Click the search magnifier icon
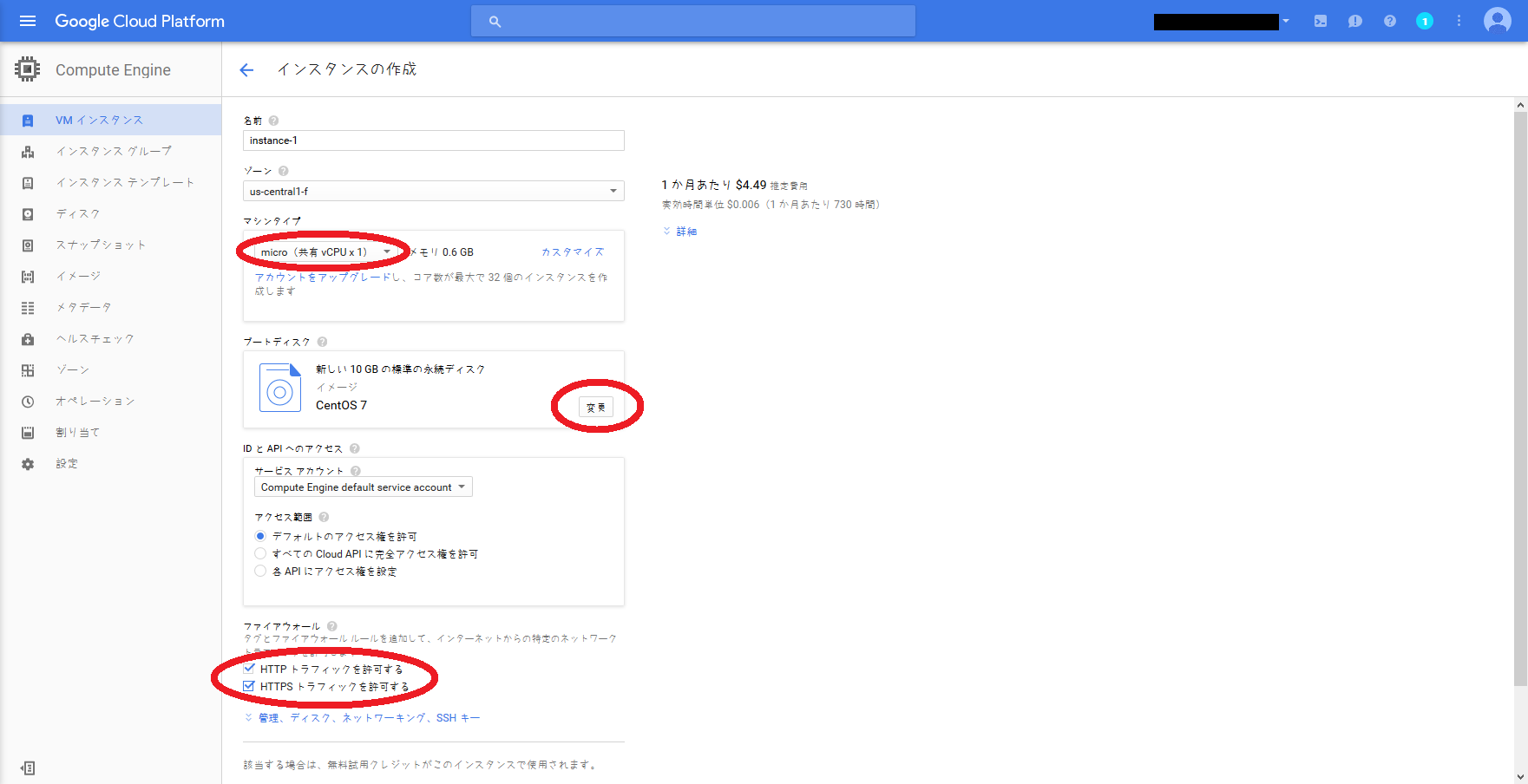 pos(495,21)
